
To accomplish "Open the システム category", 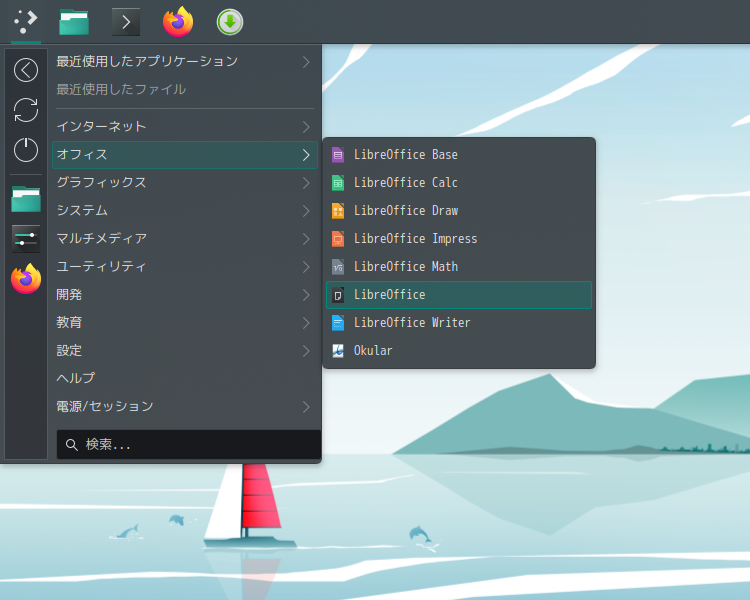I will 185,211.
